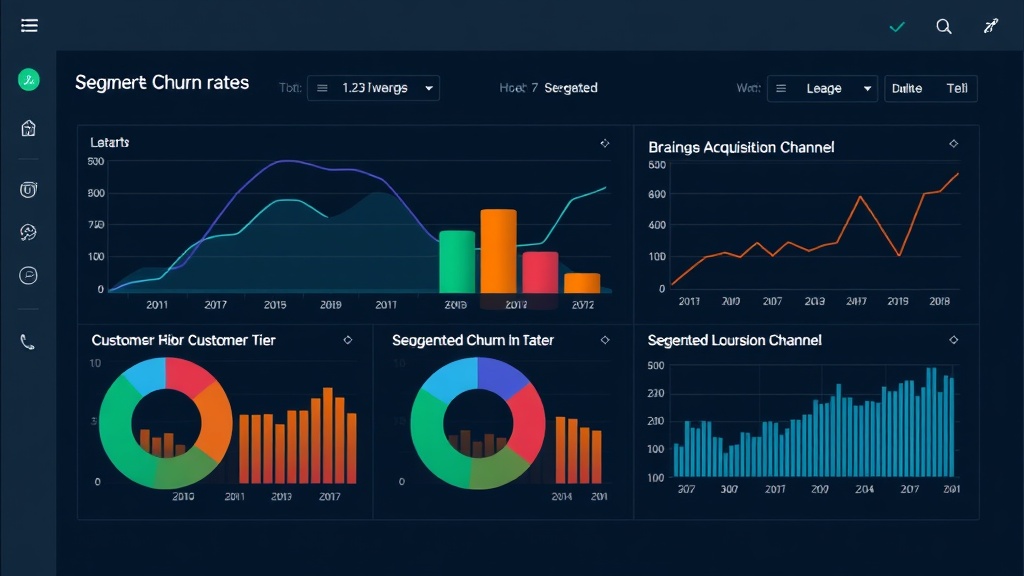The height and width of the screenshot is (576, 1024).
Task: Click diamond icon on Customer Tier panel
Action: click(347, 340)
